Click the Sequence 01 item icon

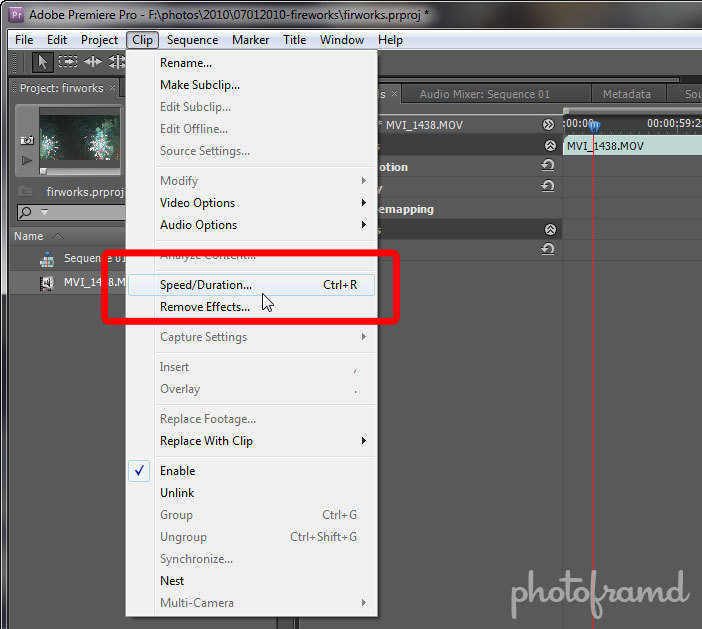[x=47, y=259]
